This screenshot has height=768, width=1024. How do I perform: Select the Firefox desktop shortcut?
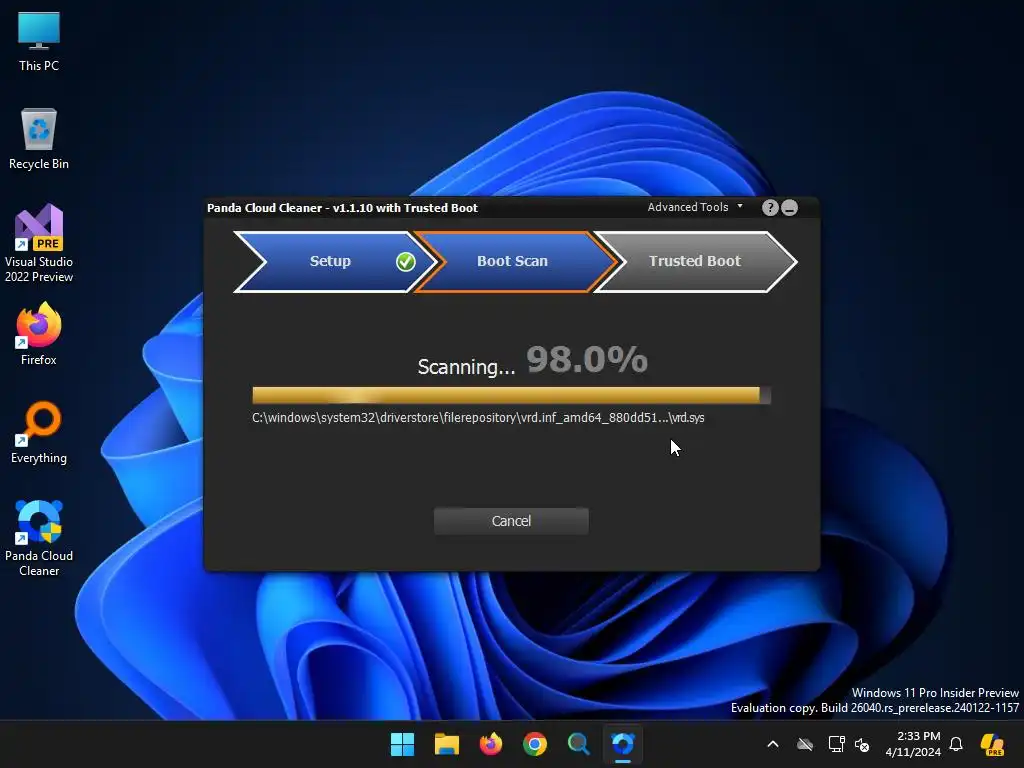tap(39, 334)
